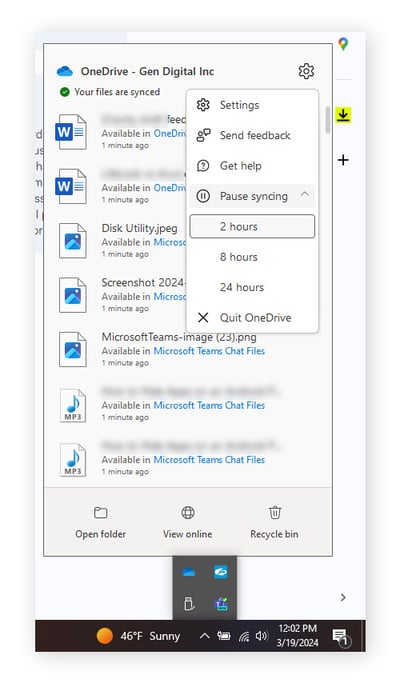Click View online globe button

(x=188, y=522)
